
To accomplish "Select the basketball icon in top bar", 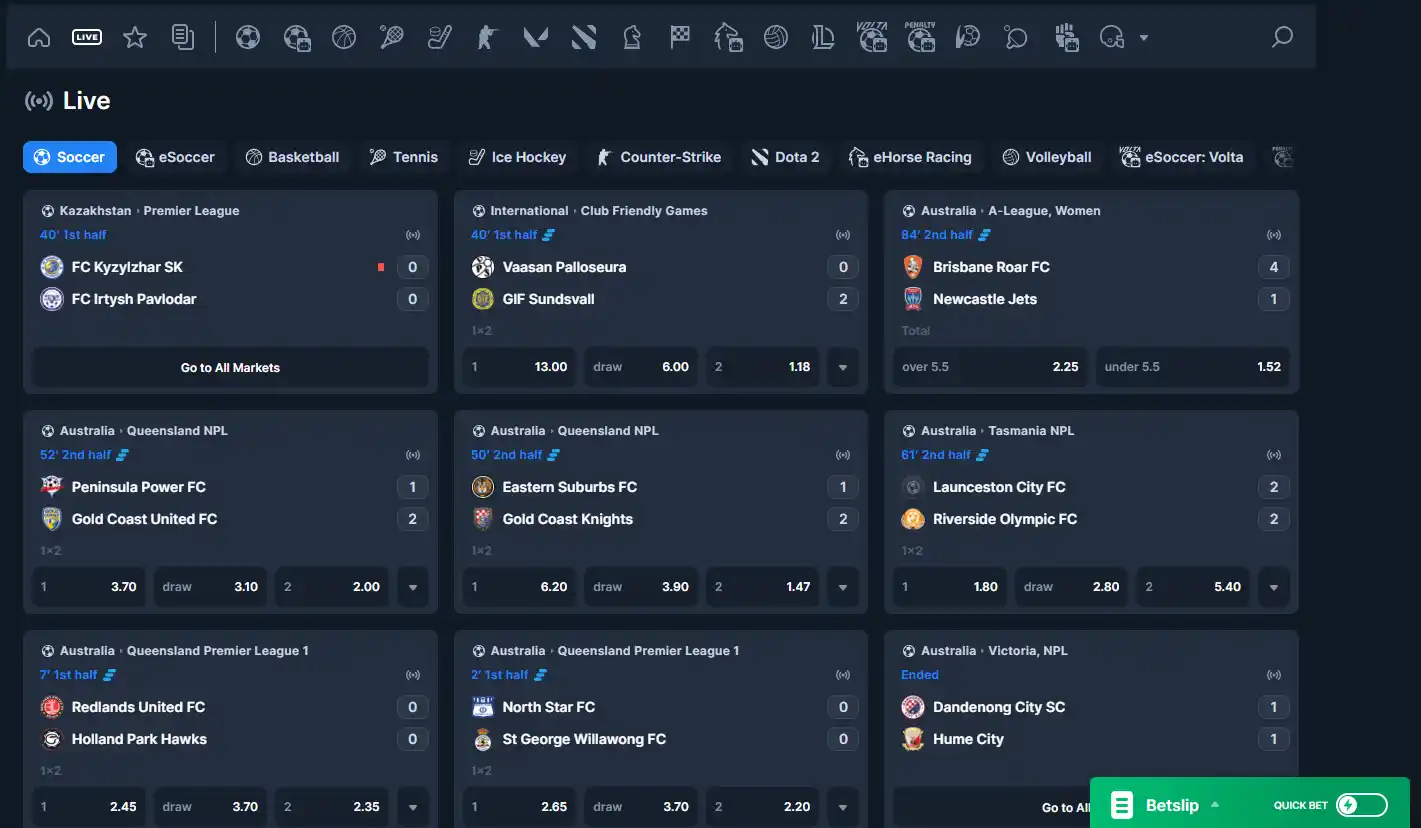I will [x=344, y=38].
